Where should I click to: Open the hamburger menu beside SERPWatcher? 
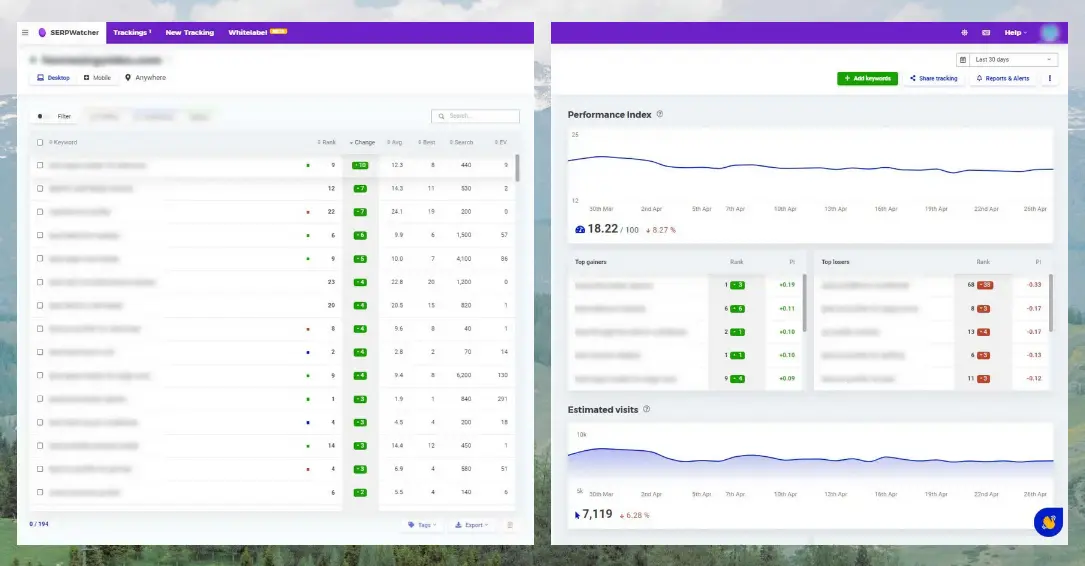coord(25,33)
